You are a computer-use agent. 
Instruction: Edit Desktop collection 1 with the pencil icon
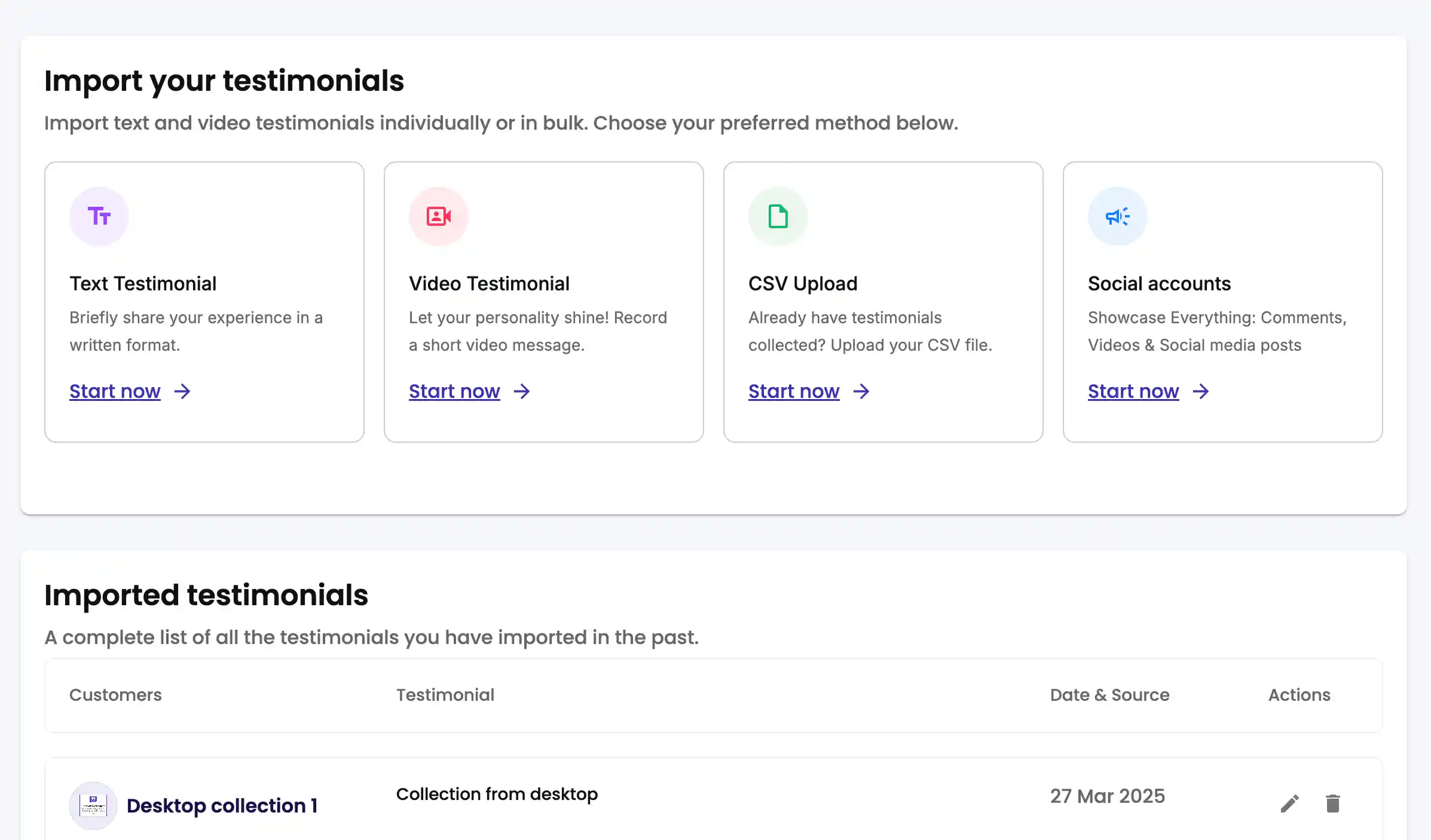tap(1290, 803)
